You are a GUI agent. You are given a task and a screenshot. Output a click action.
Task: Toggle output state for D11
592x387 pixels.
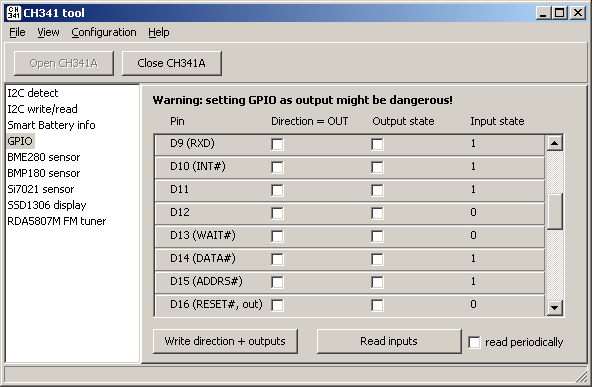(377, 190)
